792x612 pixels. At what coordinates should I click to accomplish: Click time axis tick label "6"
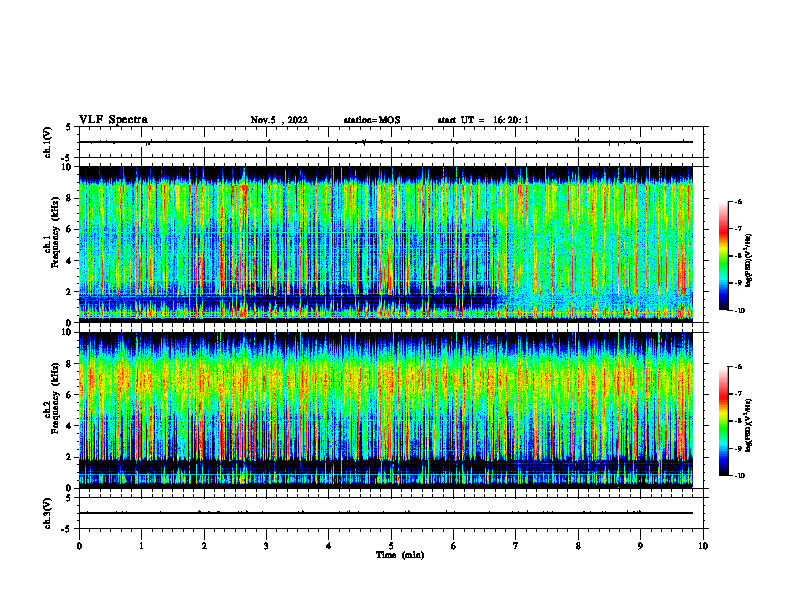click(454, 546)
